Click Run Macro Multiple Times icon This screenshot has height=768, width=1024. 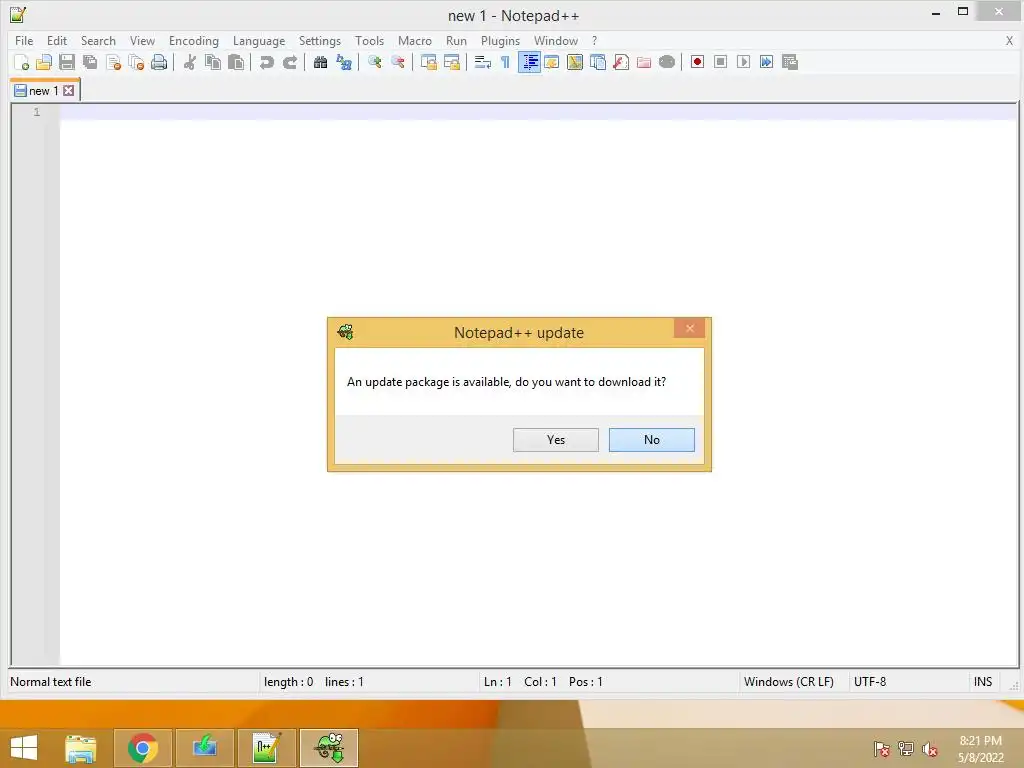(x=767, y=62)
